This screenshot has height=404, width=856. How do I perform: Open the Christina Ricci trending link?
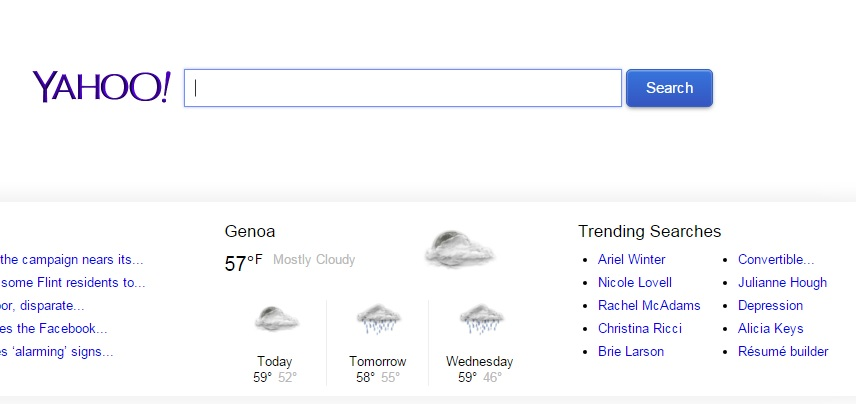pyautogui.click(x=638, y=328)
